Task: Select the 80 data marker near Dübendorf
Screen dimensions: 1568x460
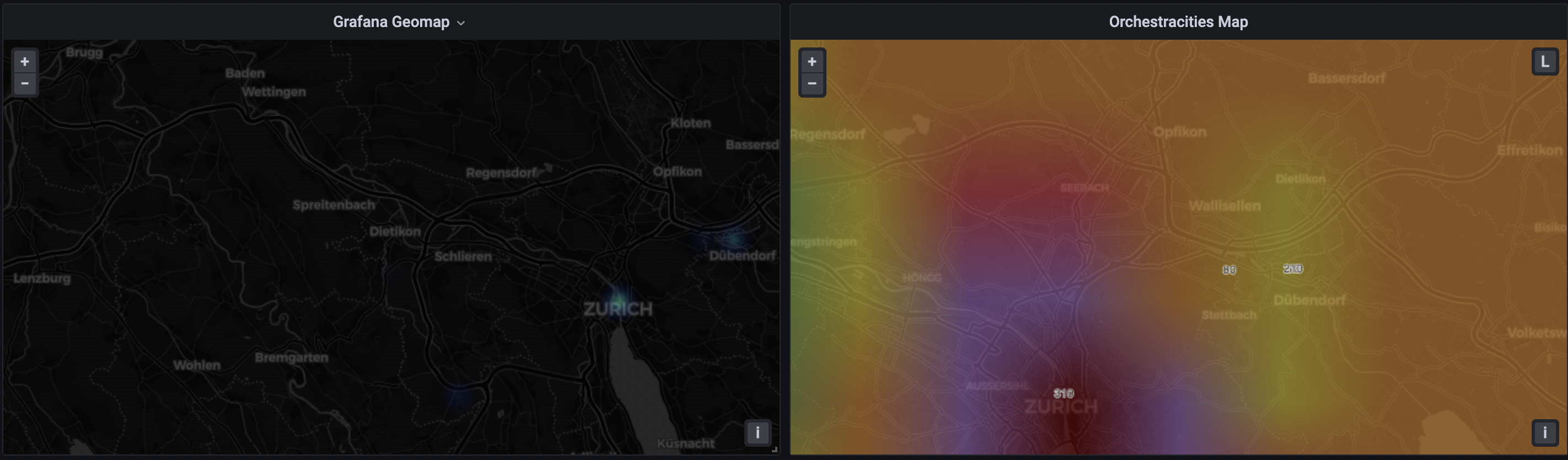Action: [x=1229, y=269]
